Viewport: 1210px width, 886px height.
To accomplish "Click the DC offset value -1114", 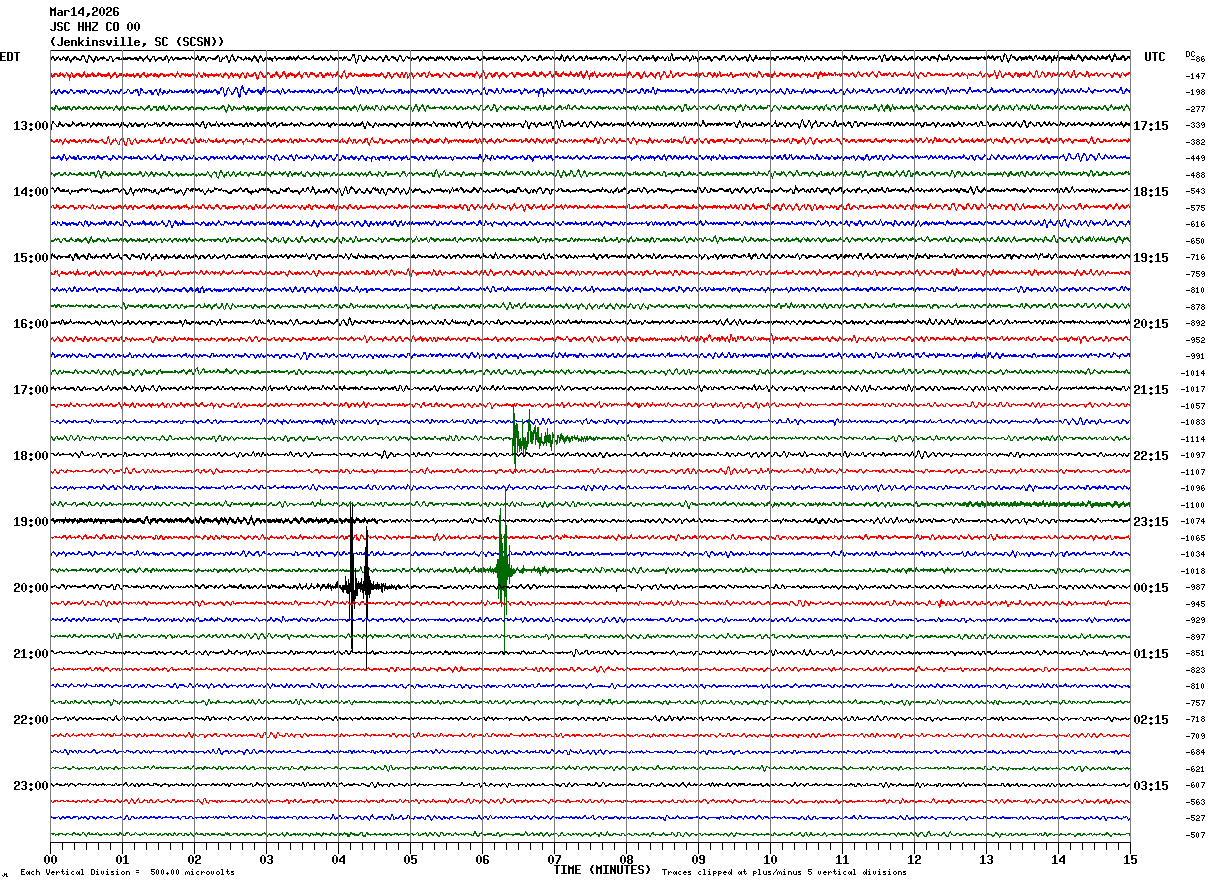I will 1193,439.
